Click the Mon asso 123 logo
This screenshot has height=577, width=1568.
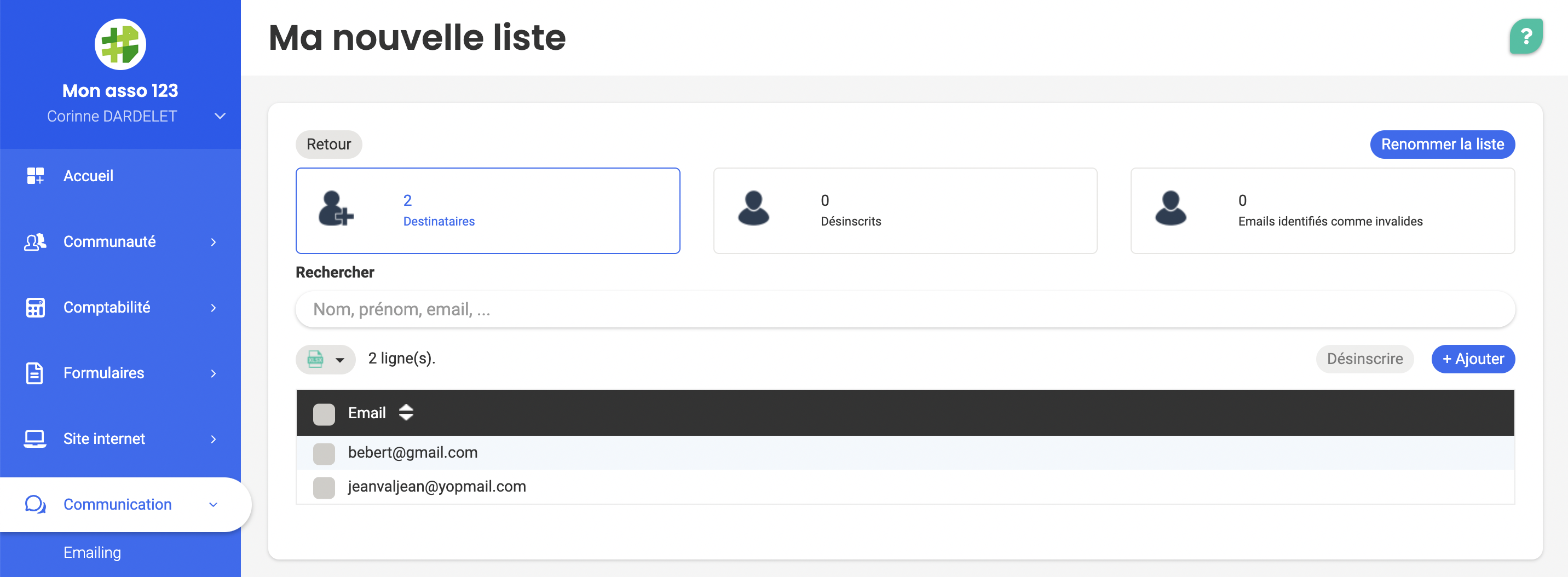120,44
